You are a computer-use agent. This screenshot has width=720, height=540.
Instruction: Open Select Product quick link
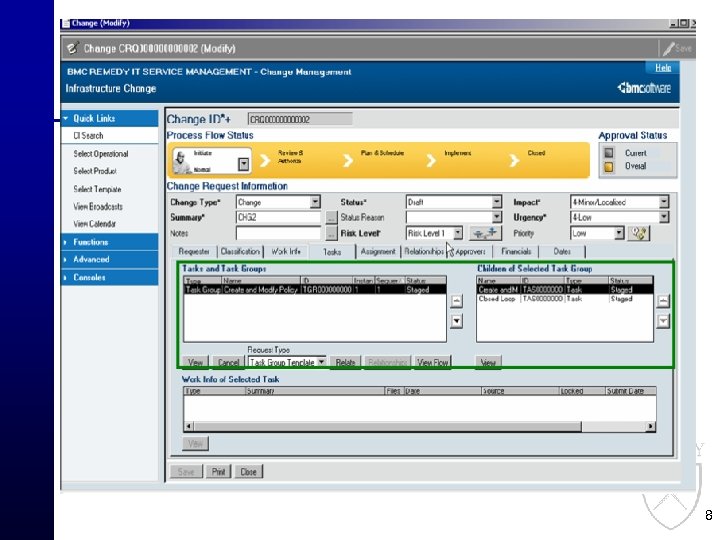point(95,171)
